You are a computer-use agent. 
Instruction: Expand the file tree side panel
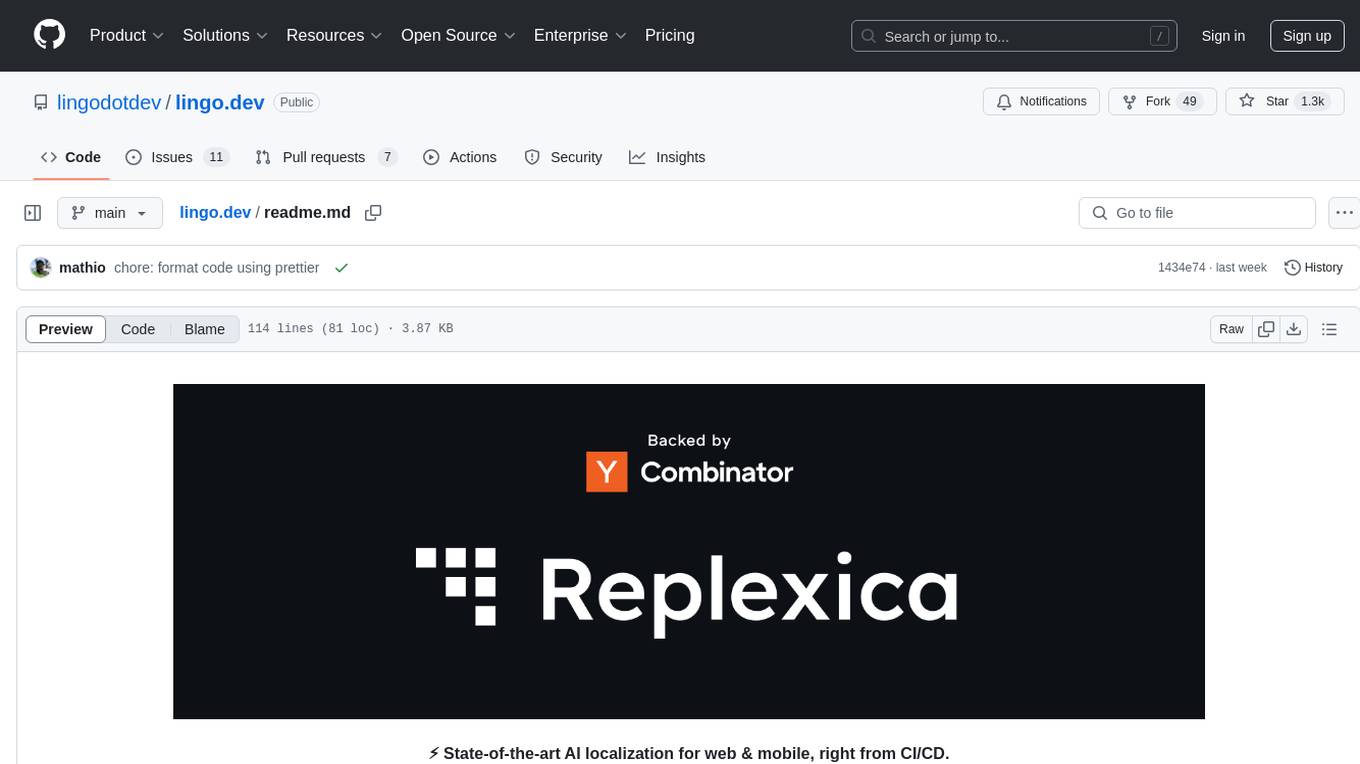coord(33,213)
